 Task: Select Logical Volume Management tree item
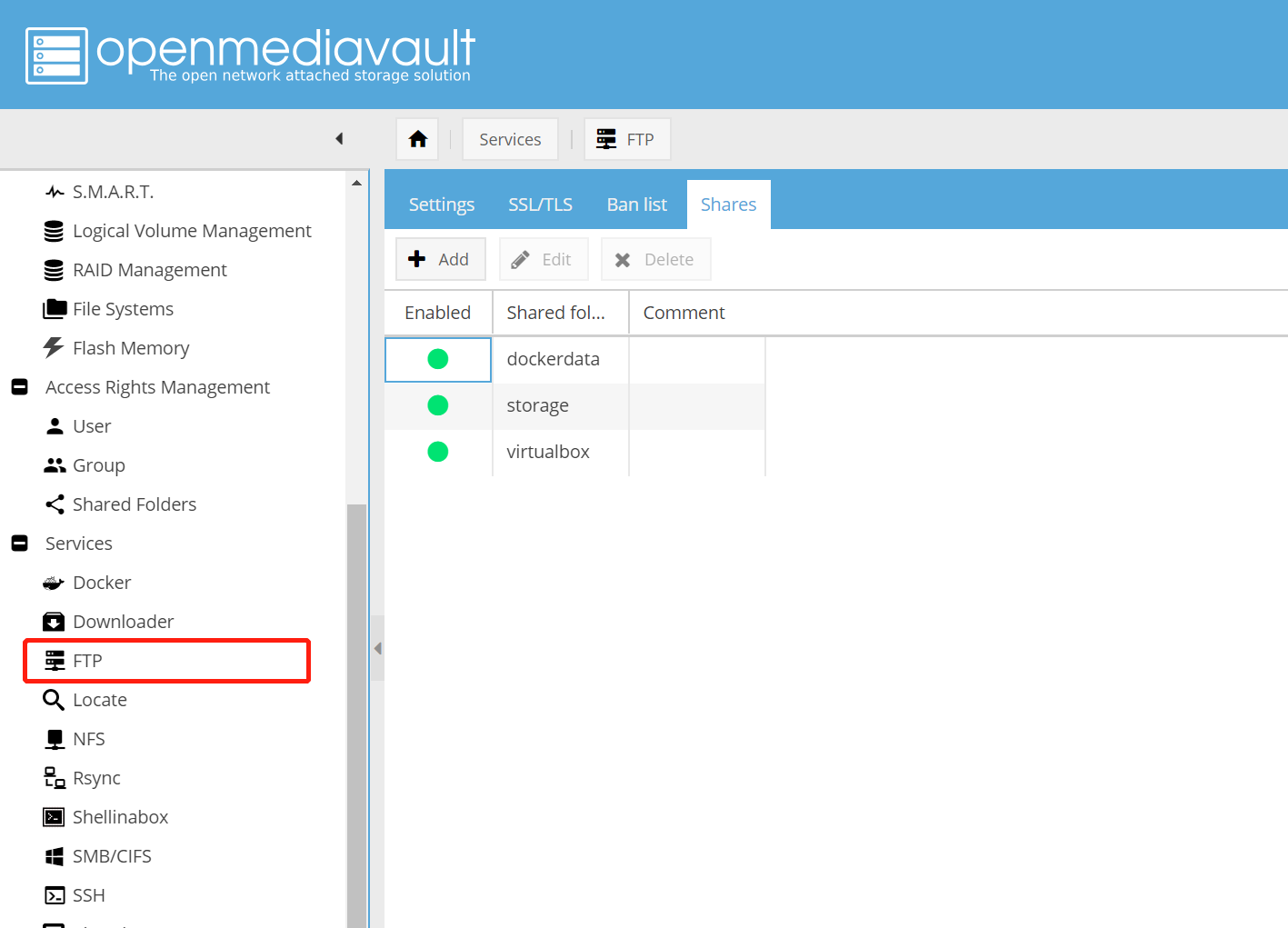coord(192,231)
